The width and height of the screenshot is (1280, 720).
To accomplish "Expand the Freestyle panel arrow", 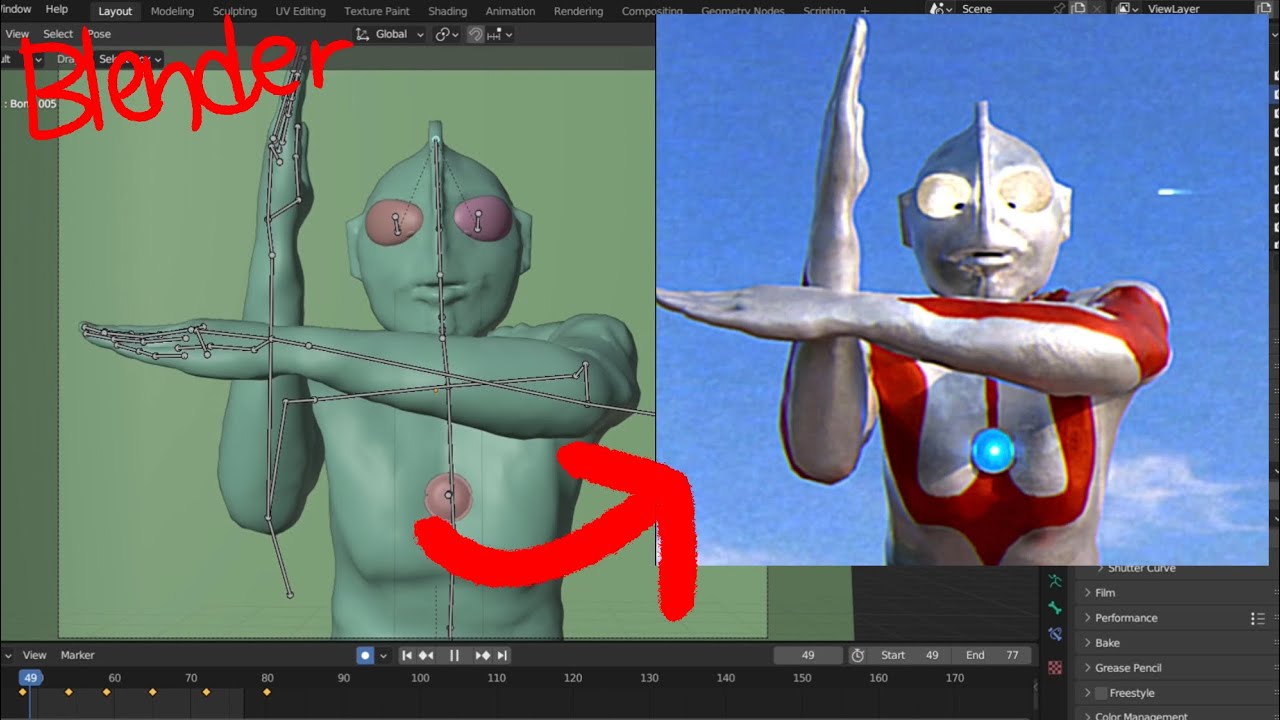I will click(1088, 693).
